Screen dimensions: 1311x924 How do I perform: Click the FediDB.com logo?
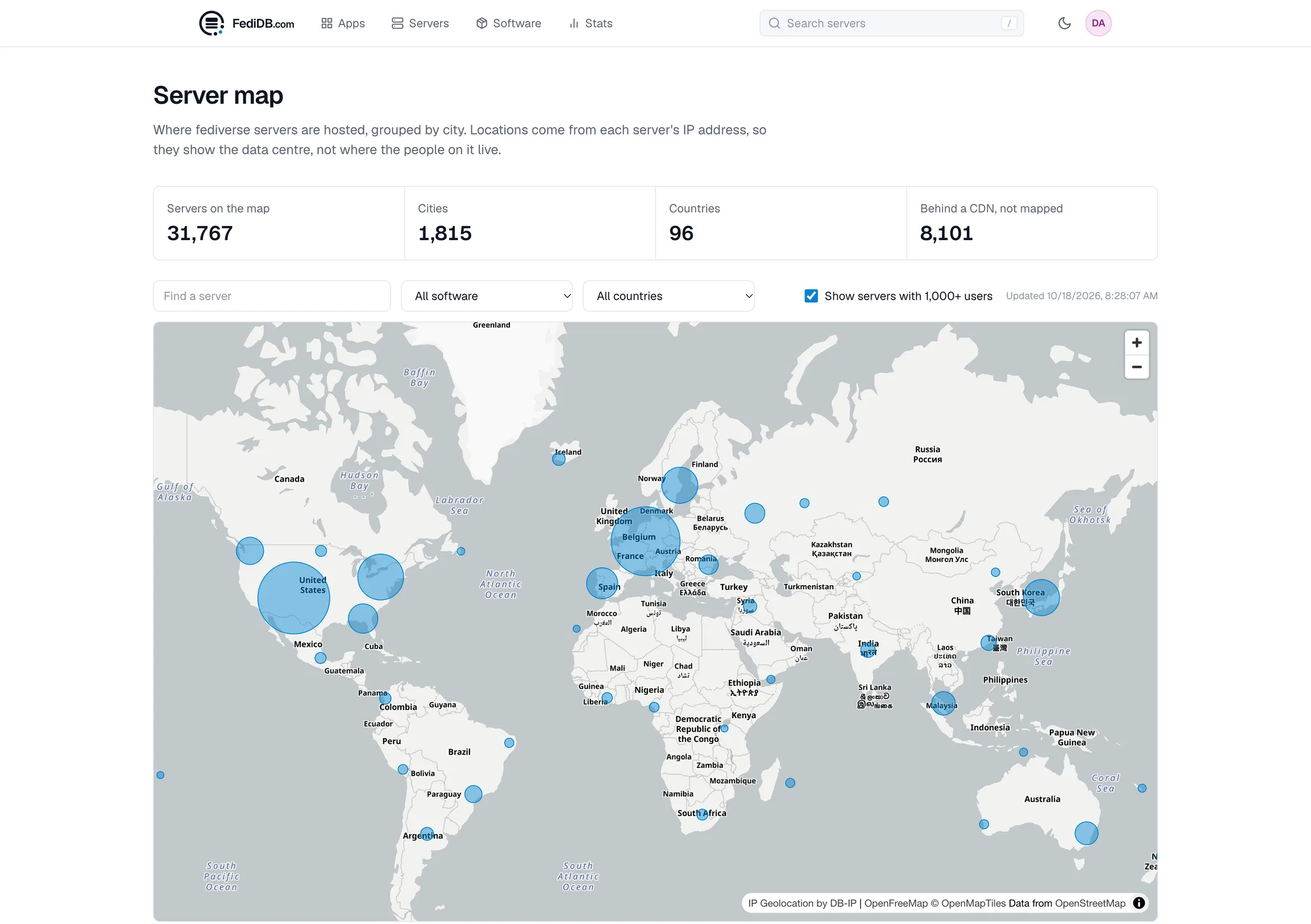click(x=247, y=23)
